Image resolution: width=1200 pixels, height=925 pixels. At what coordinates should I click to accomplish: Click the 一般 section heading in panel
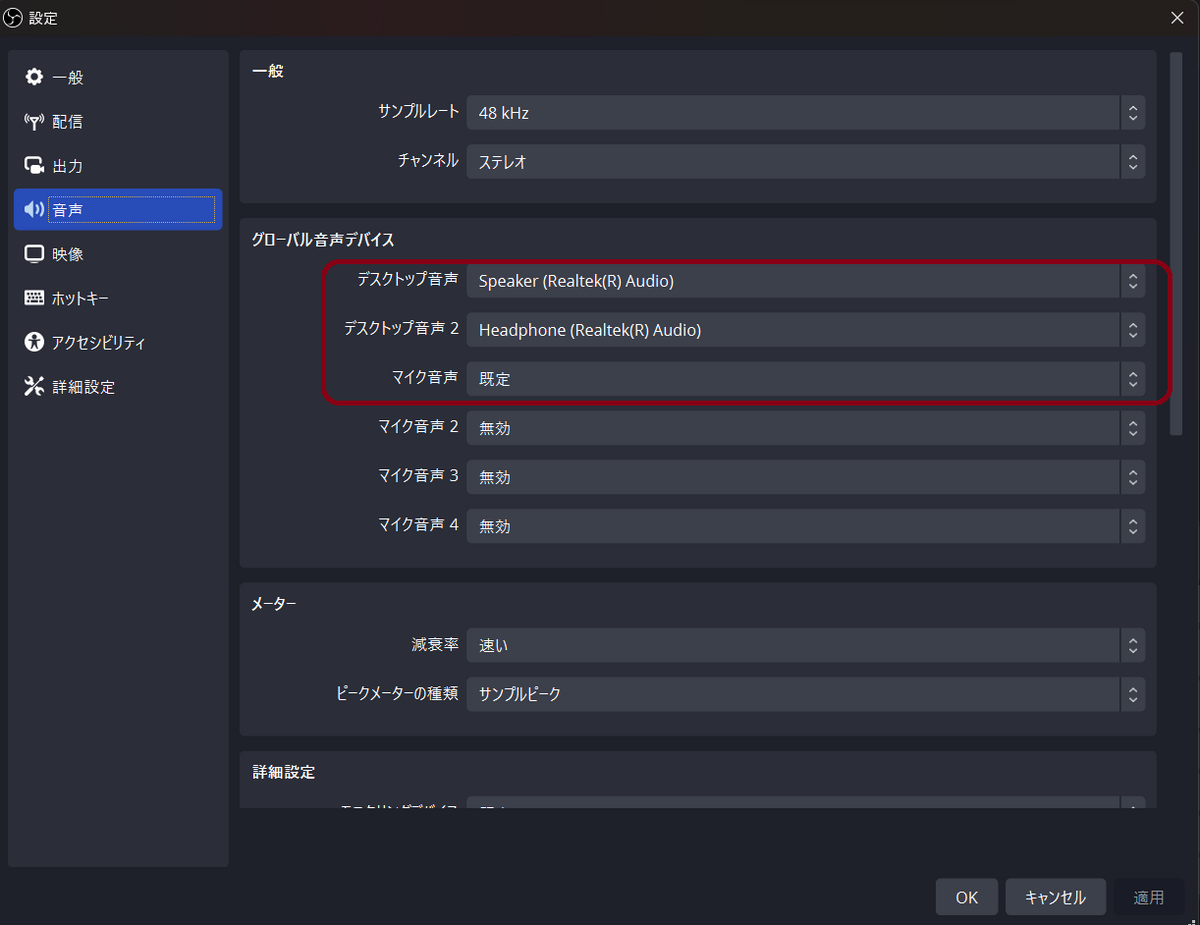(x=267, y=71)
